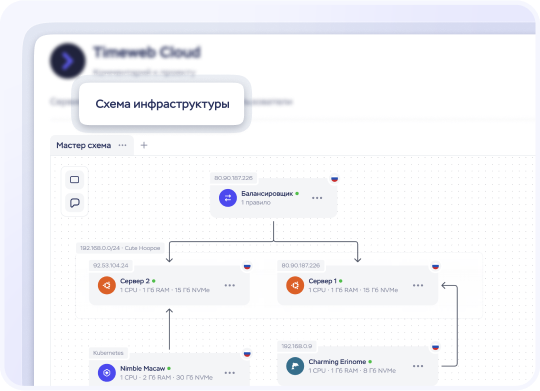Open Charming Erinome three-dot options menu
The height and width of the screenshot is (391, 540).
point(418,366)
